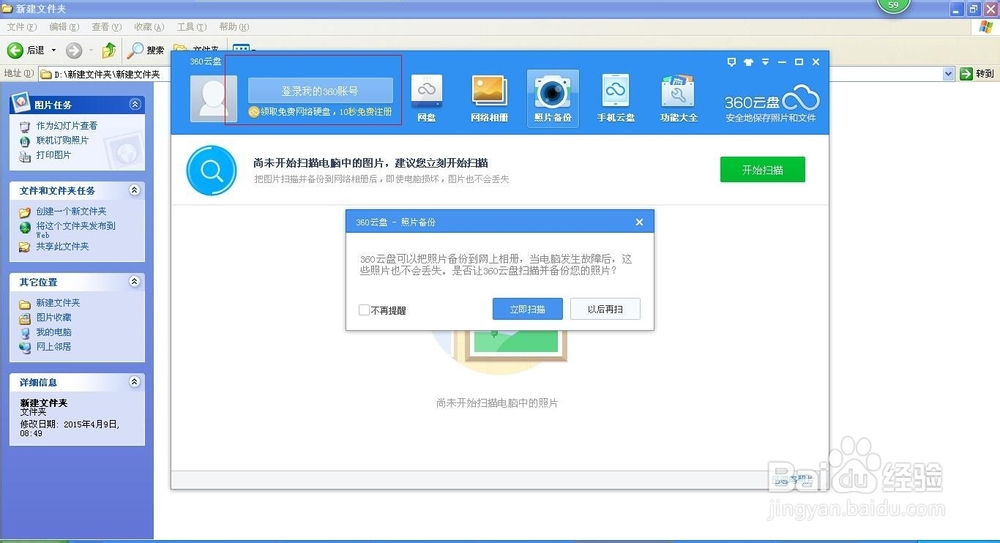This screenshot has height=543, width=1000.
Task: Select the 照片备份 camera icon
Action: [552, 98]
